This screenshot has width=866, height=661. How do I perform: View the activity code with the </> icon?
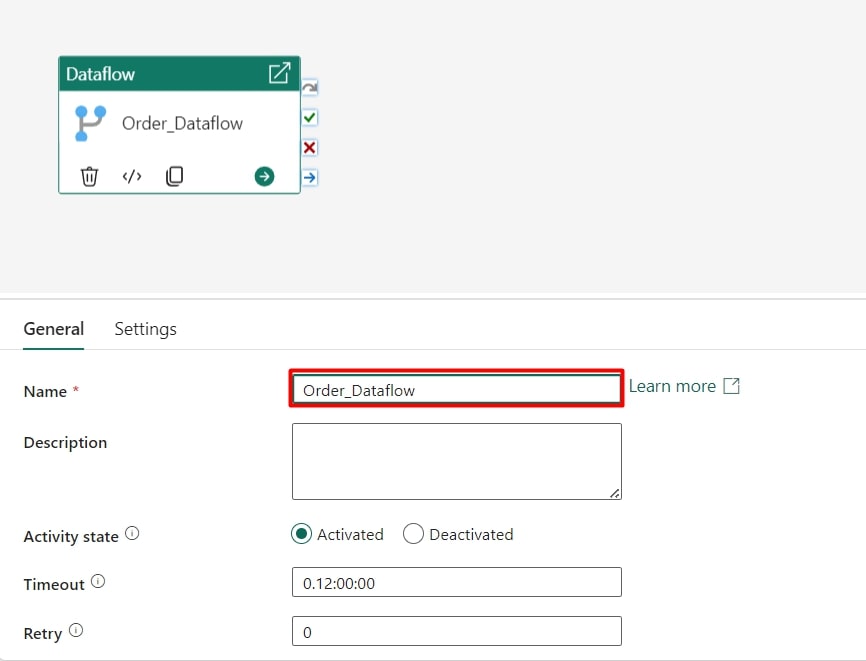132,177
